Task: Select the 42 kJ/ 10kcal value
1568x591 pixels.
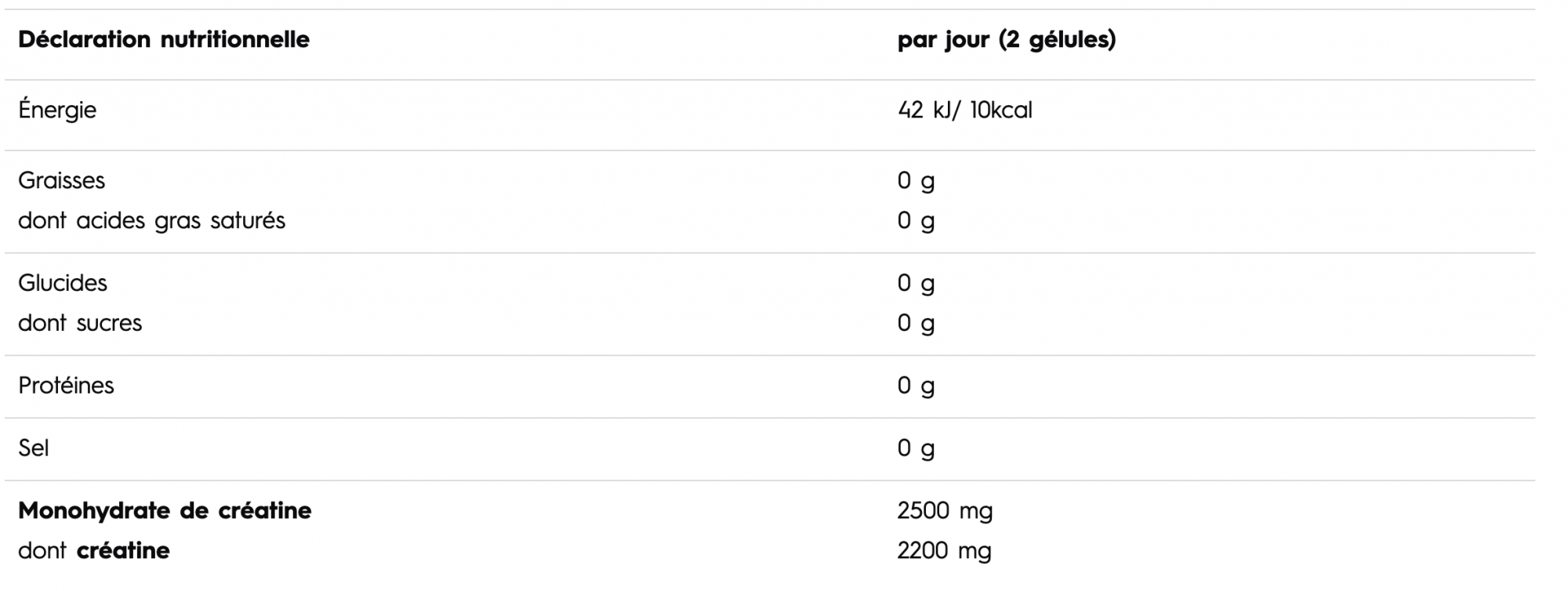Action: pyautogui.click(x=965, y=111)
